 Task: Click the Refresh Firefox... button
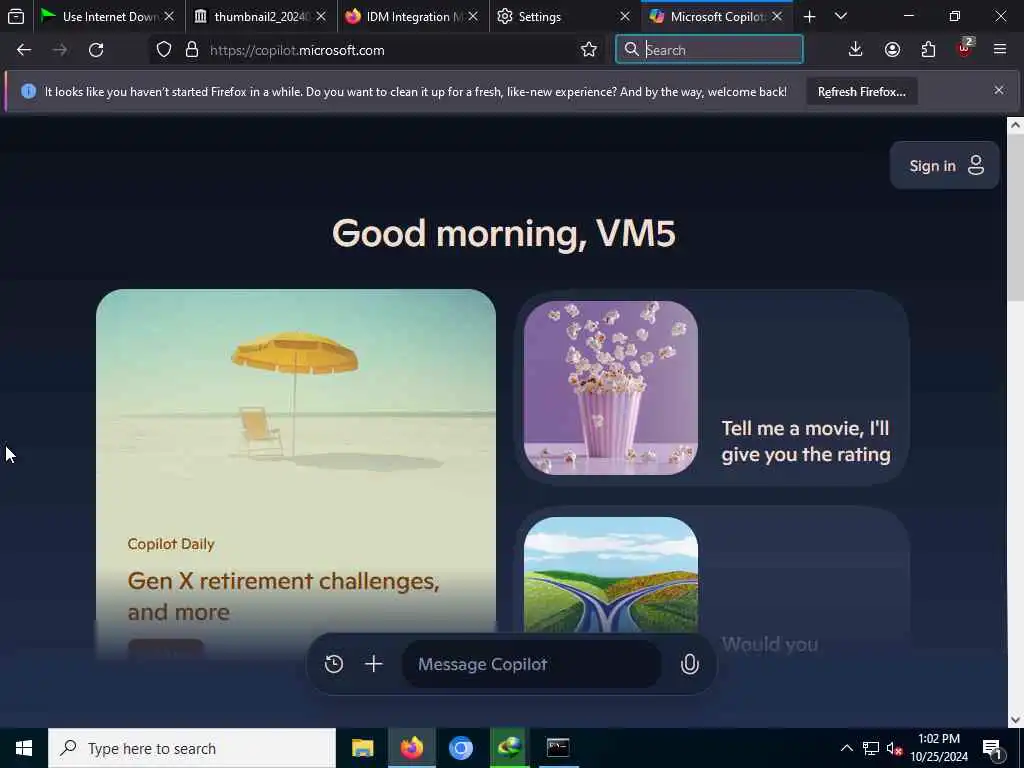(861, 92)
